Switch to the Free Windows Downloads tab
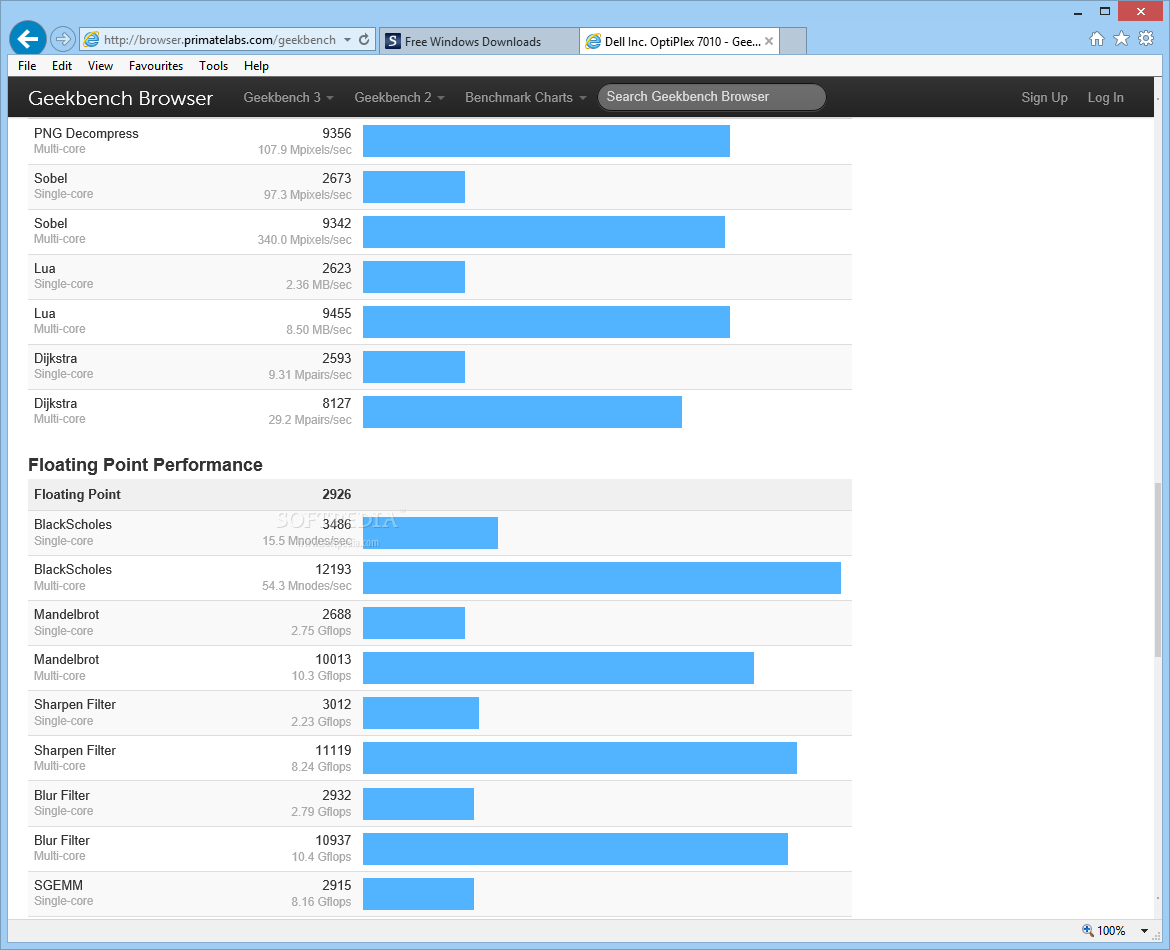The image size is (1170, 950). coord(472,41)
